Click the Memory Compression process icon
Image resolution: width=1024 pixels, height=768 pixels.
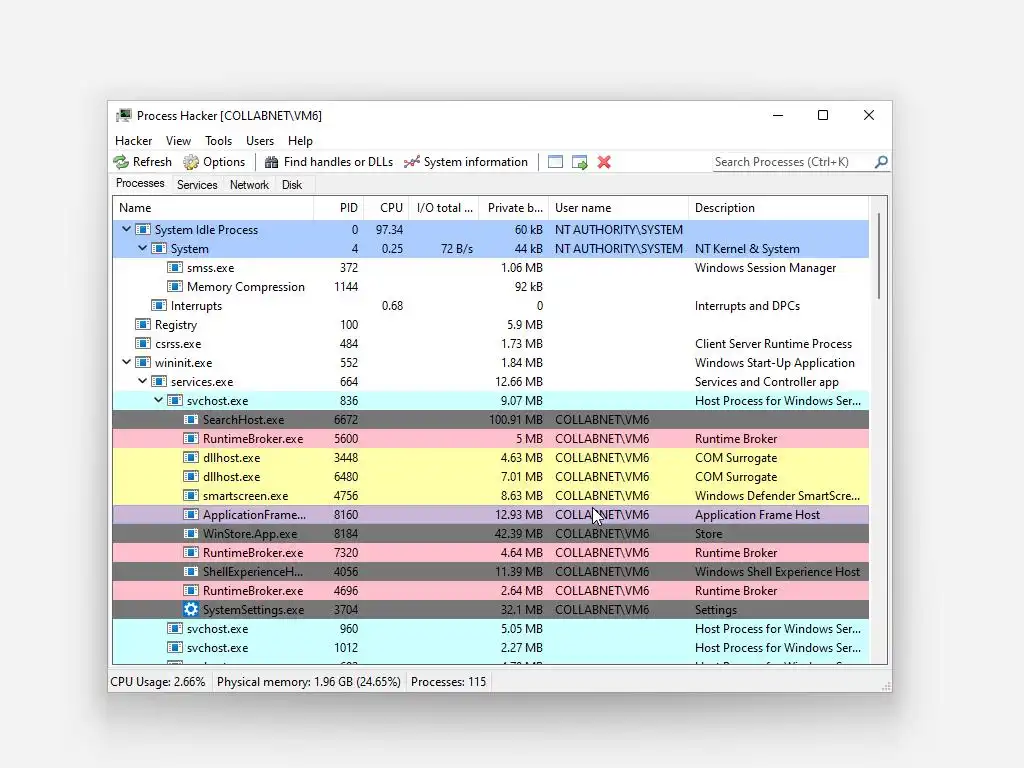click(x=174, y=287)
